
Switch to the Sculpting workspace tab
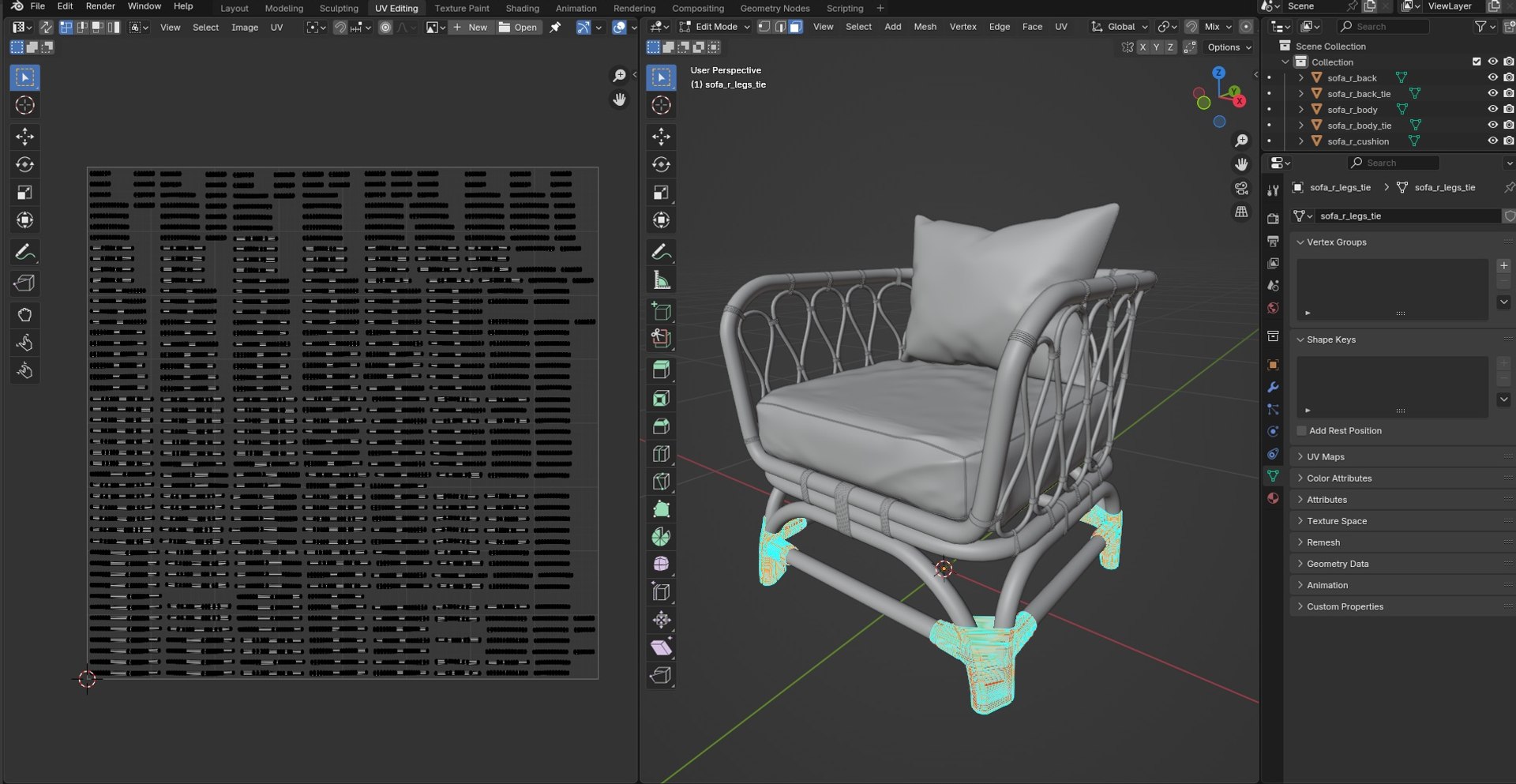[339, 8]
